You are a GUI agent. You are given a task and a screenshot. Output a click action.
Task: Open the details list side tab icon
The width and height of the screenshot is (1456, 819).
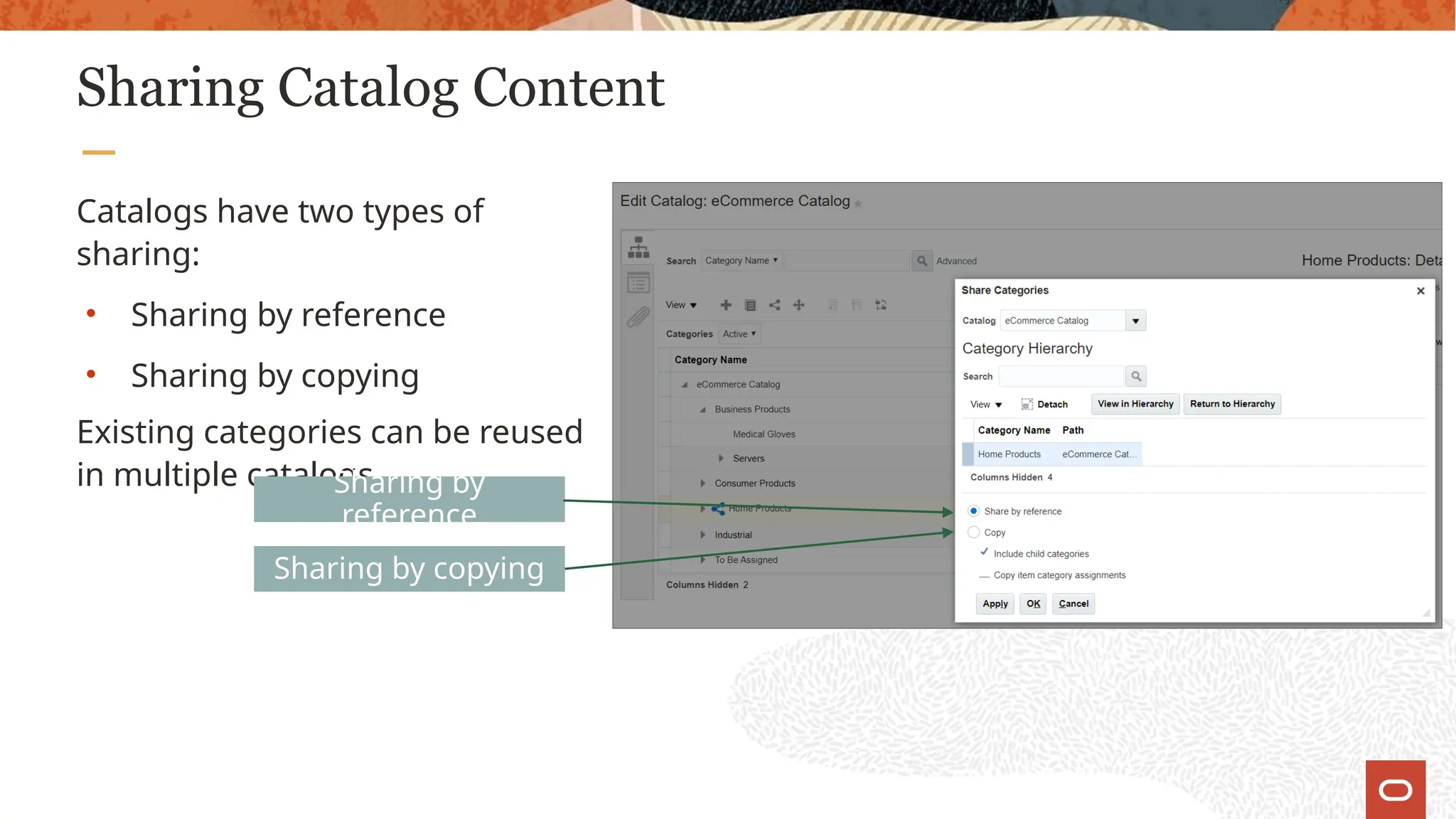tap(638, 284)
